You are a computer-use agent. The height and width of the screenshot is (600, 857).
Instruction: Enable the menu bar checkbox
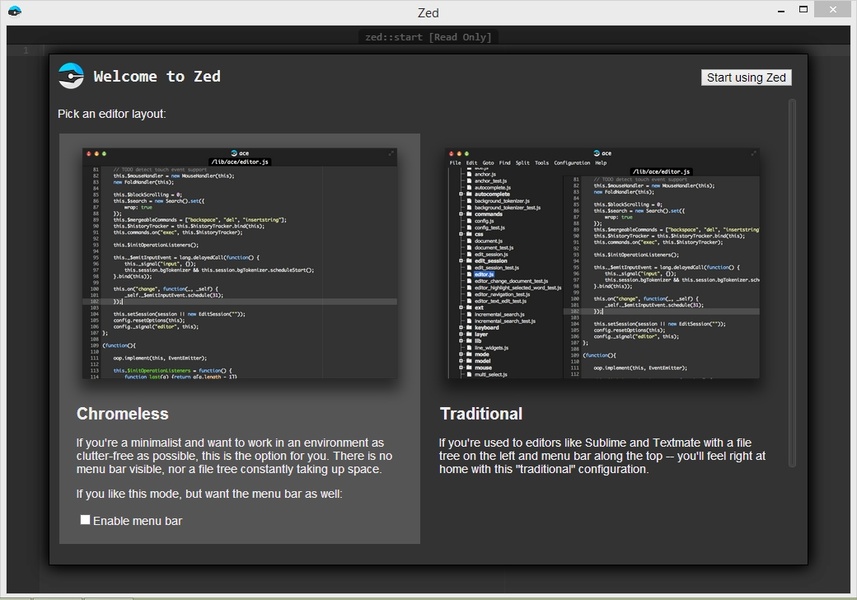point(85,520)
